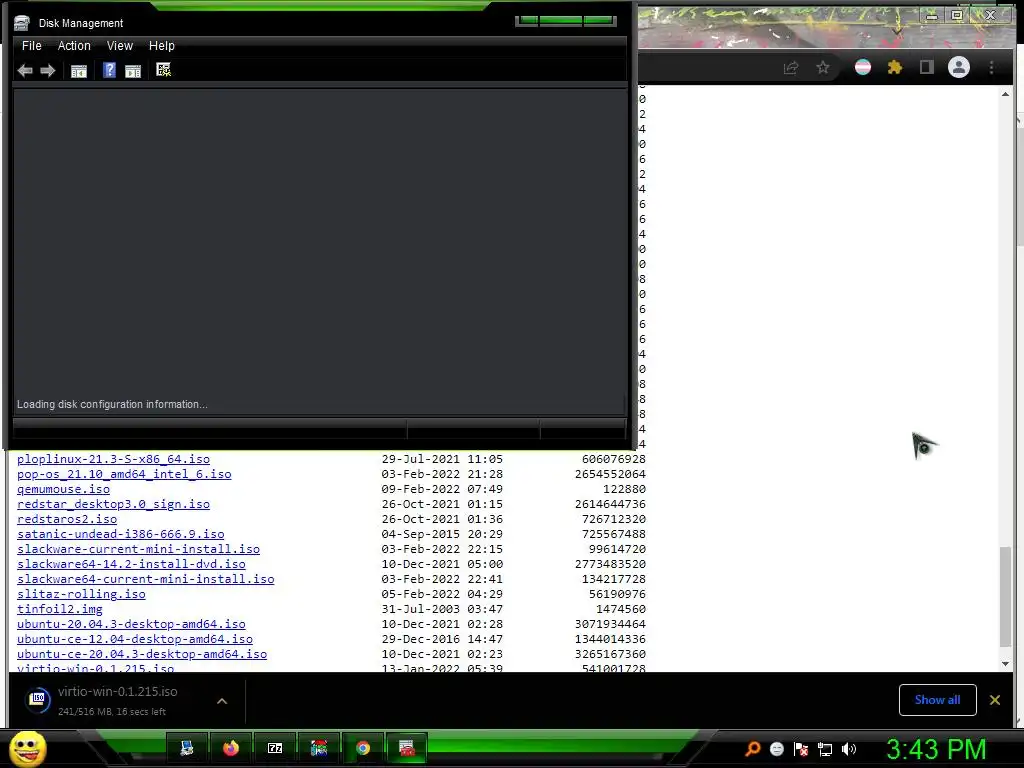Viewport: 1024px width, 768px height.
Task: Switch to Chrome on the taskbar
Action: (363, 748)
